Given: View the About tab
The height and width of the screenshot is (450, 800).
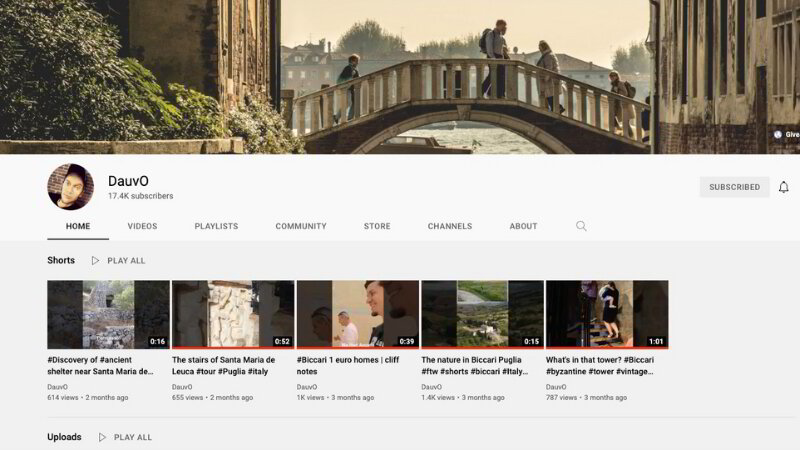Looking at the screenshot, I should click(x=523, y=226).
